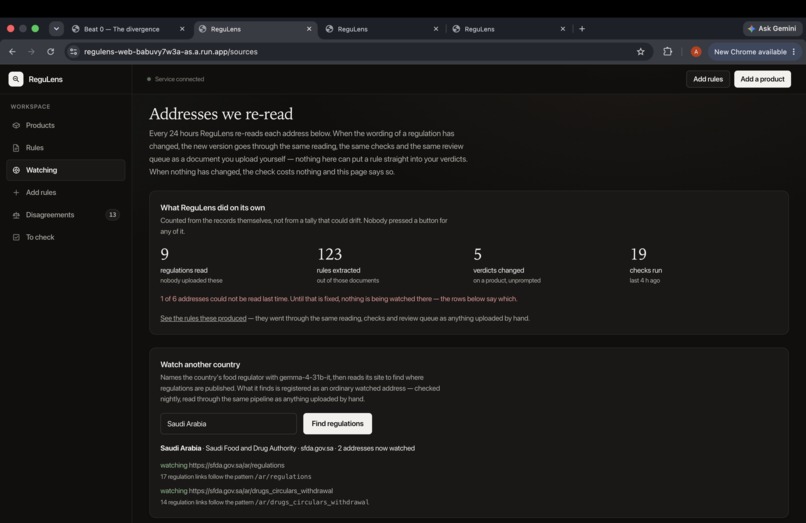Open the Chrome profile avatar
806x523 pixels.
click(x=695, y=51)
